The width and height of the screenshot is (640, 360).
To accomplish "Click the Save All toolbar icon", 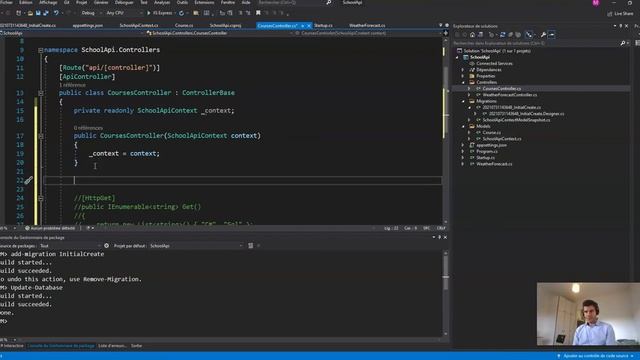I will point(46,13).
